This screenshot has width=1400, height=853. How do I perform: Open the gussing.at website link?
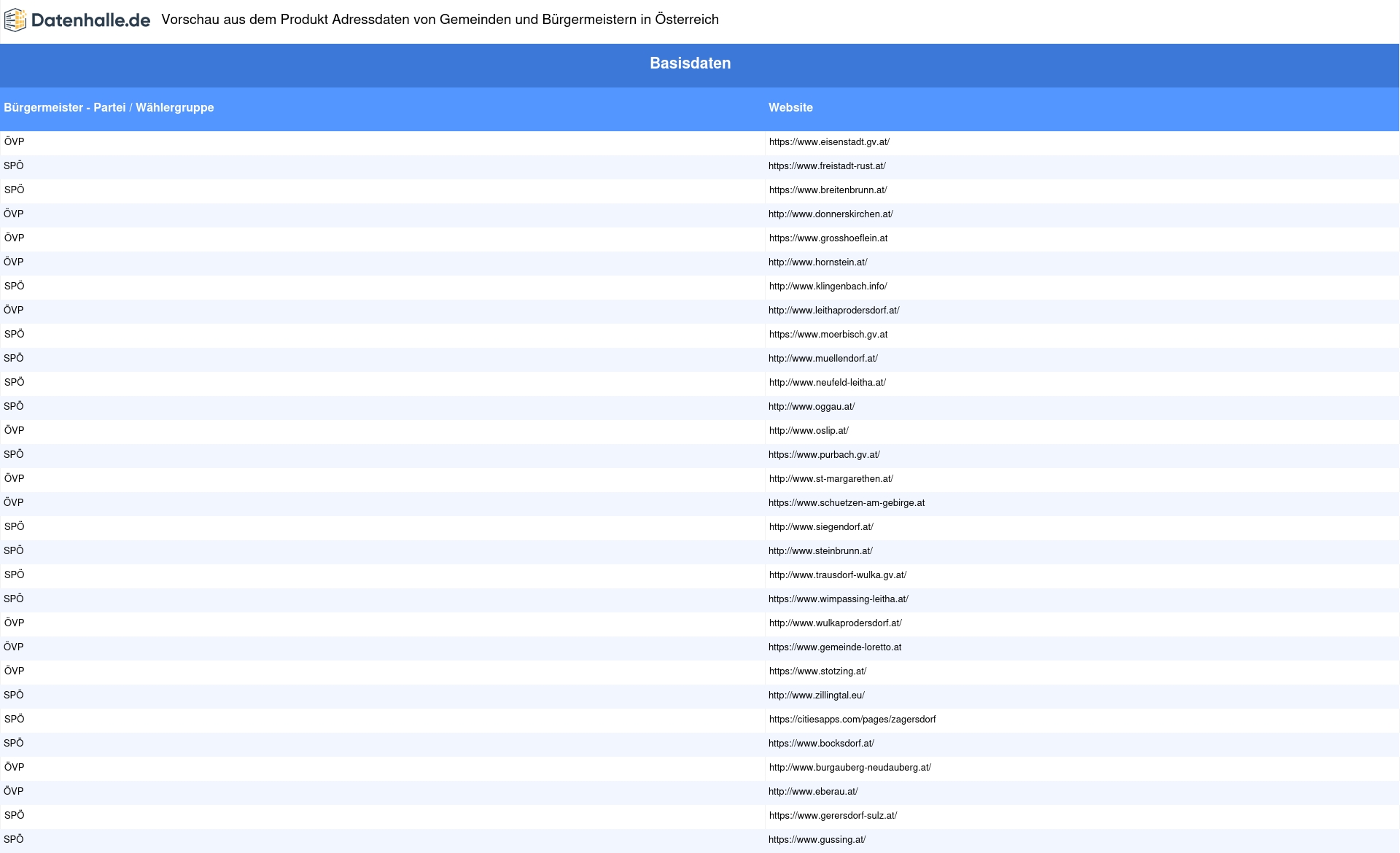point(817,840)
